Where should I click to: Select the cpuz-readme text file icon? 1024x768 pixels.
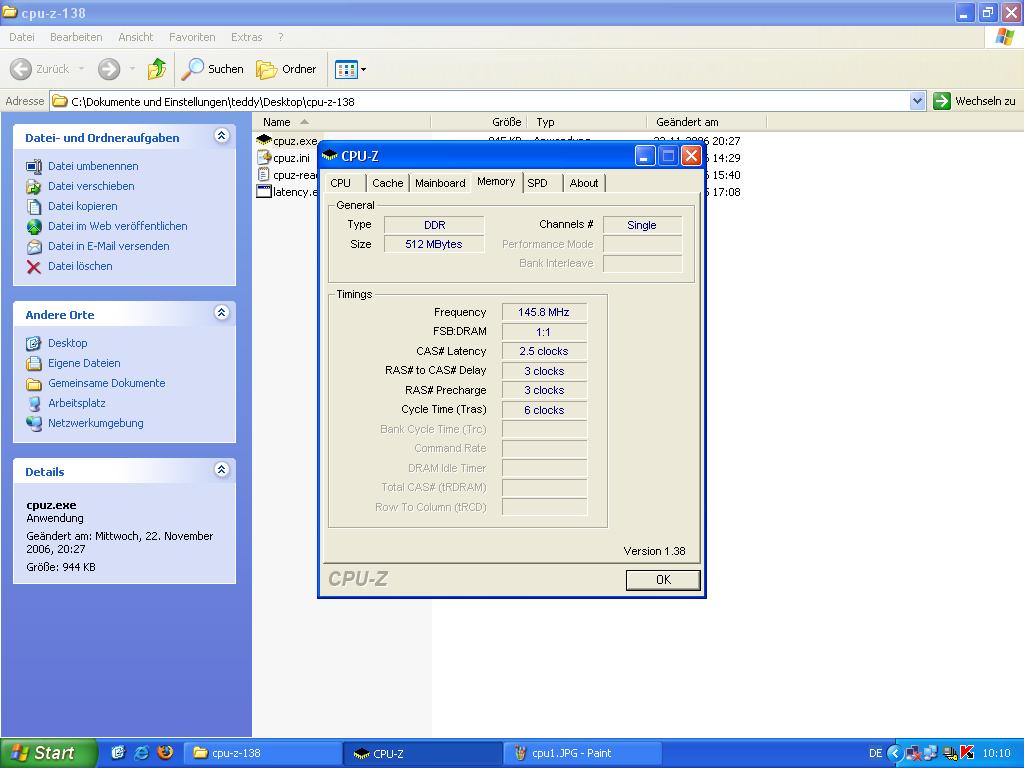pos(263,174)
